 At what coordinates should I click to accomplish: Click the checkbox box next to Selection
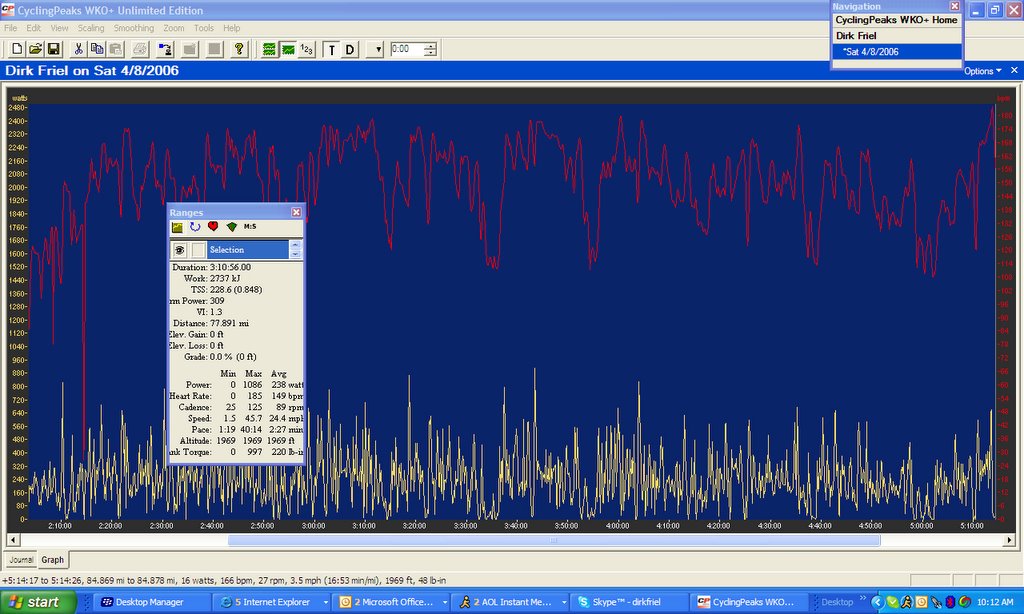199,250
